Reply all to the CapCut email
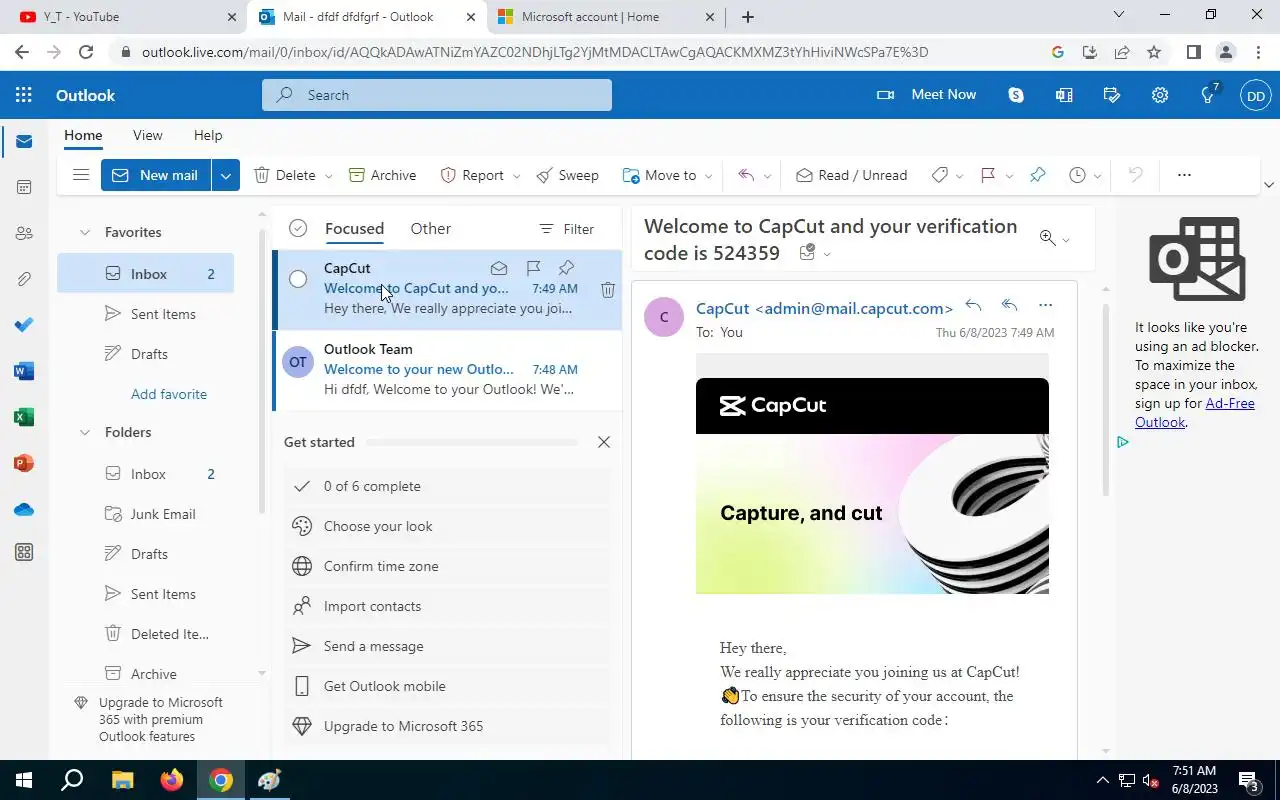This screenshot has width=1280, height=800. tap(1010, 305)
